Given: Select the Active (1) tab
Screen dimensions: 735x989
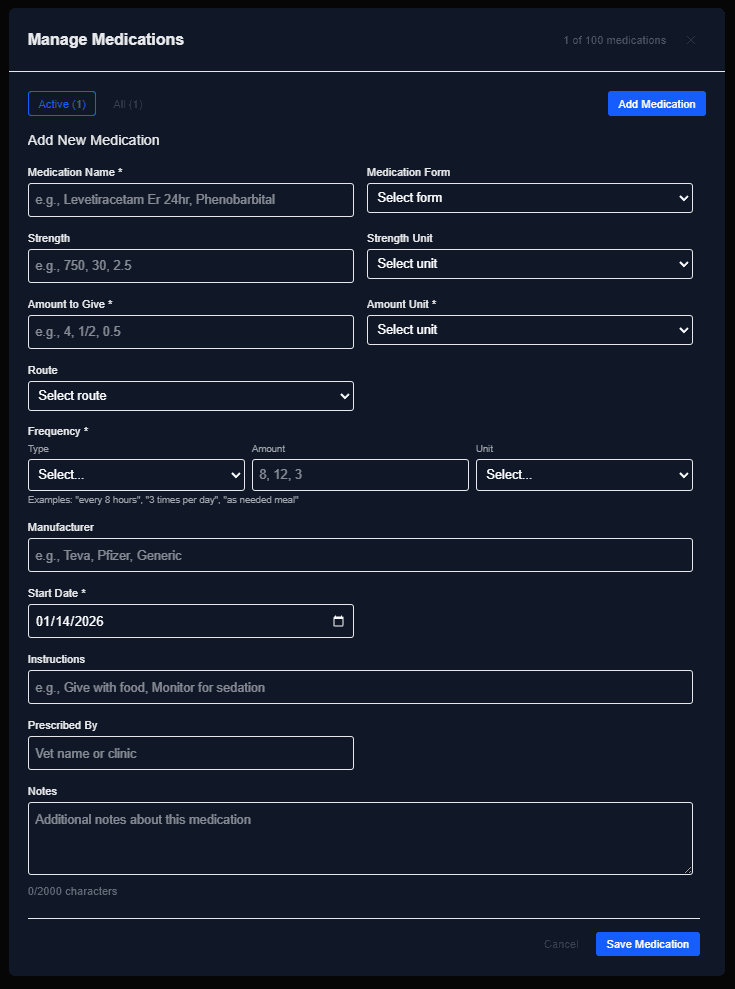Looking at the screenshot, I should [61, 103].
